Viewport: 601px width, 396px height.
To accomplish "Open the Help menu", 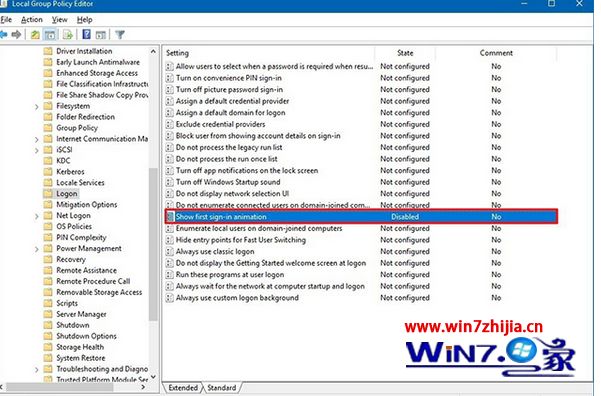I will (x=84, y=20).
